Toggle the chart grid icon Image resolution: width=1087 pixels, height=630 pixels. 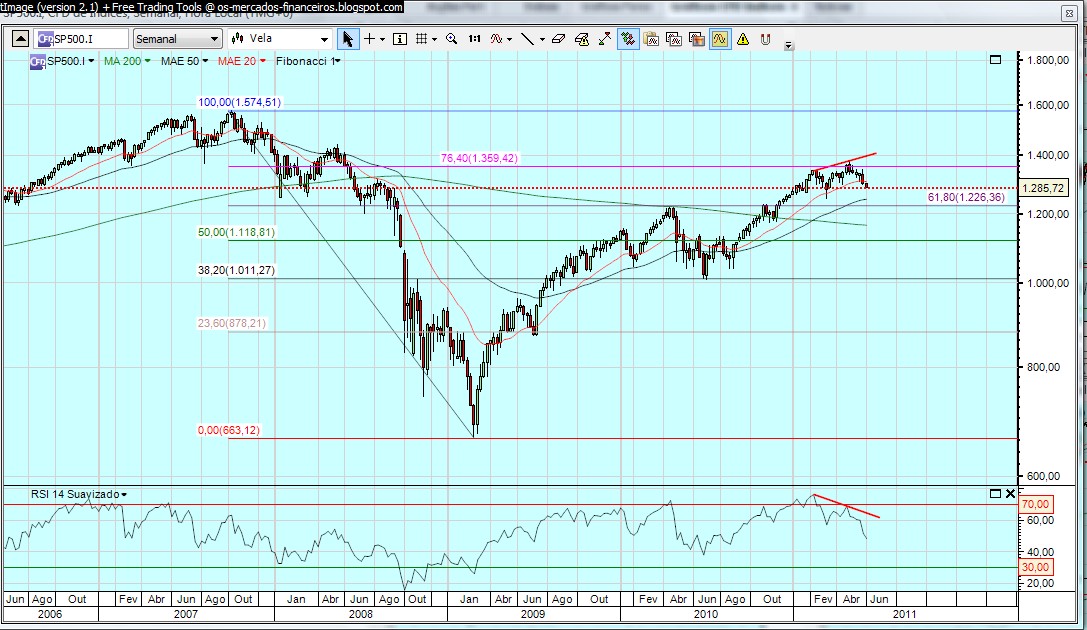point(421,39)
